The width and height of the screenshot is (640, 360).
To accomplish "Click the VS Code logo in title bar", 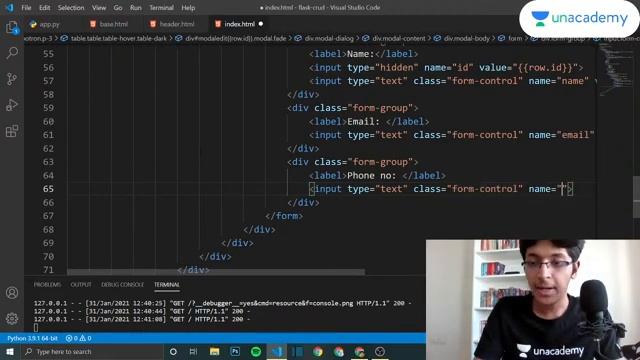I will 9,7.
